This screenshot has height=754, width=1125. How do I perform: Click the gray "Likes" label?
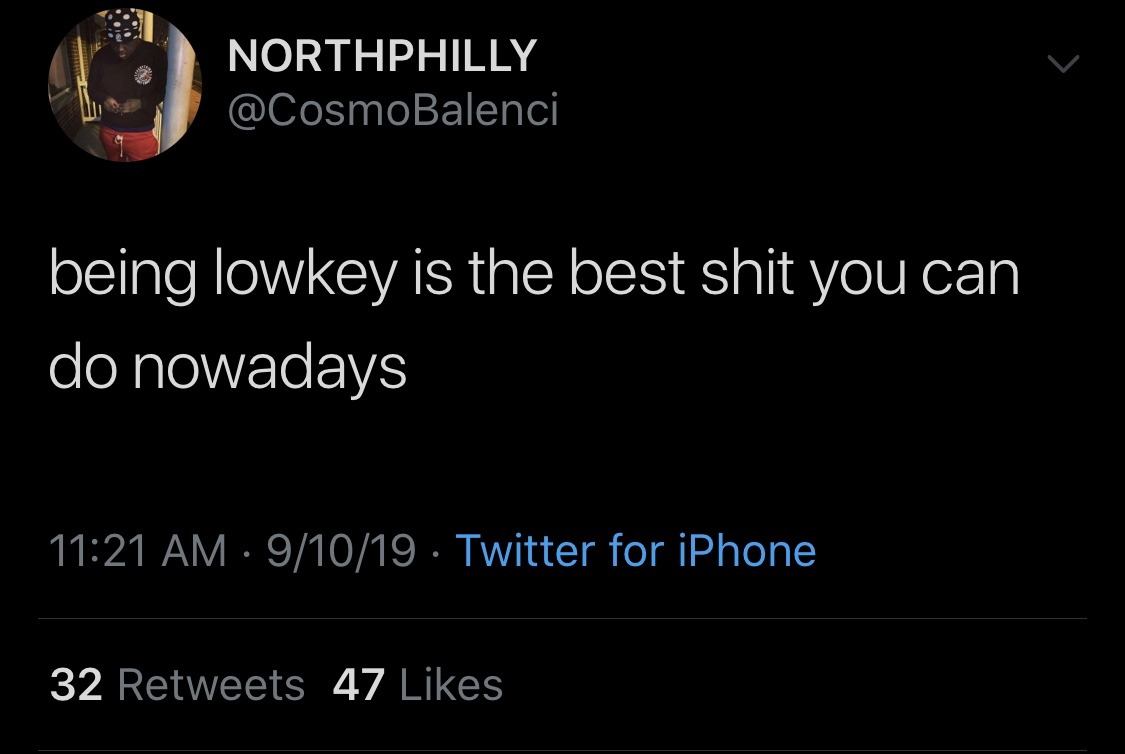(451, 684)
